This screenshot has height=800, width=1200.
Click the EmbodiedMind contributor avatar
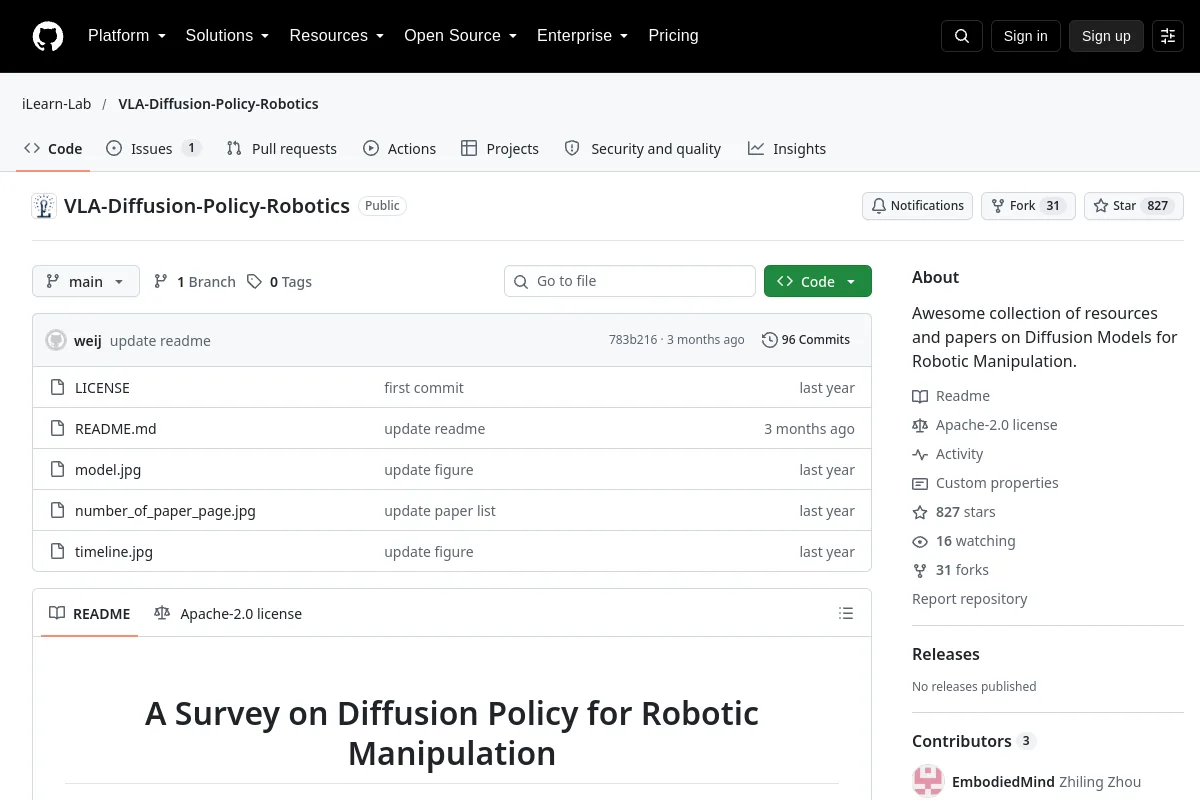pyautogui.click(x=928, y=782)
